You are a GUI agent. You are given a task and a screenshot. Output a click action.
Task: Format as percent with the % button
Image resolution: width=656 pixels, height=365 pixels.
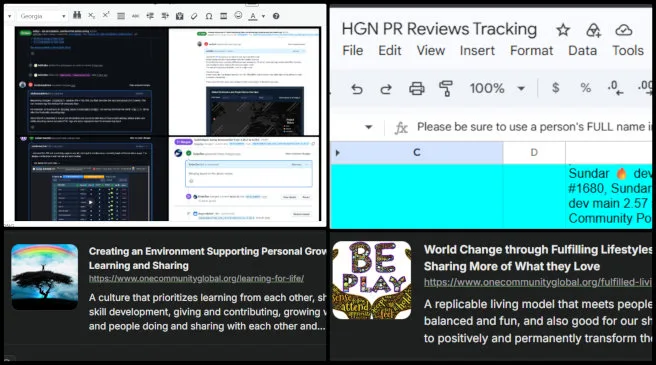pyautogui.click(x=586, y=88)
